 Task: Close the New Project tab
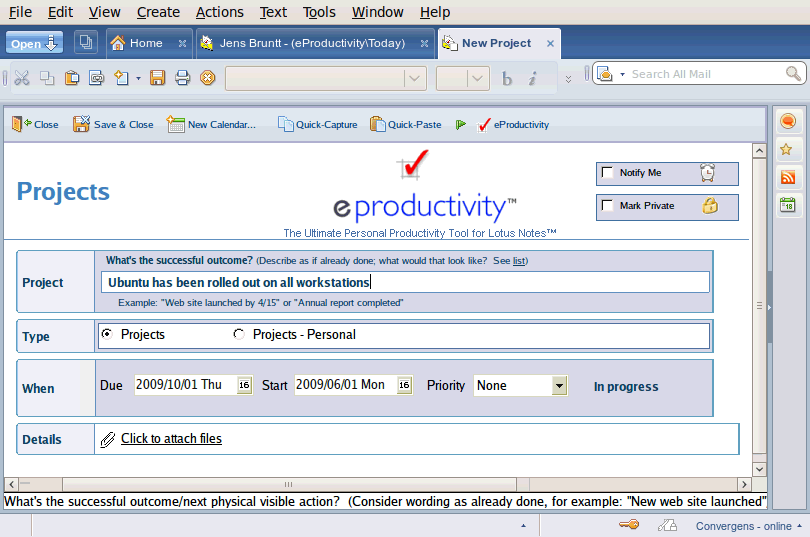tap(550, 43)
